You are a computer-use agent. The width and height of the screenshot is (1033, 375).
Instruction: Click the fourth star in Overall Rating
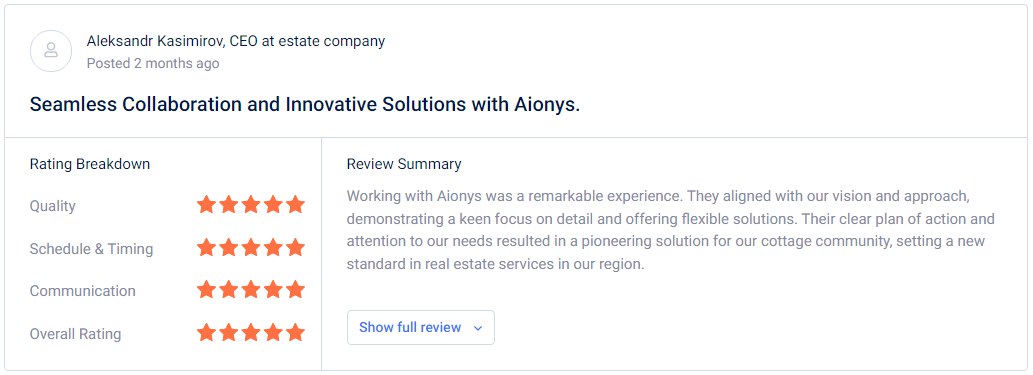click(273, 332)
